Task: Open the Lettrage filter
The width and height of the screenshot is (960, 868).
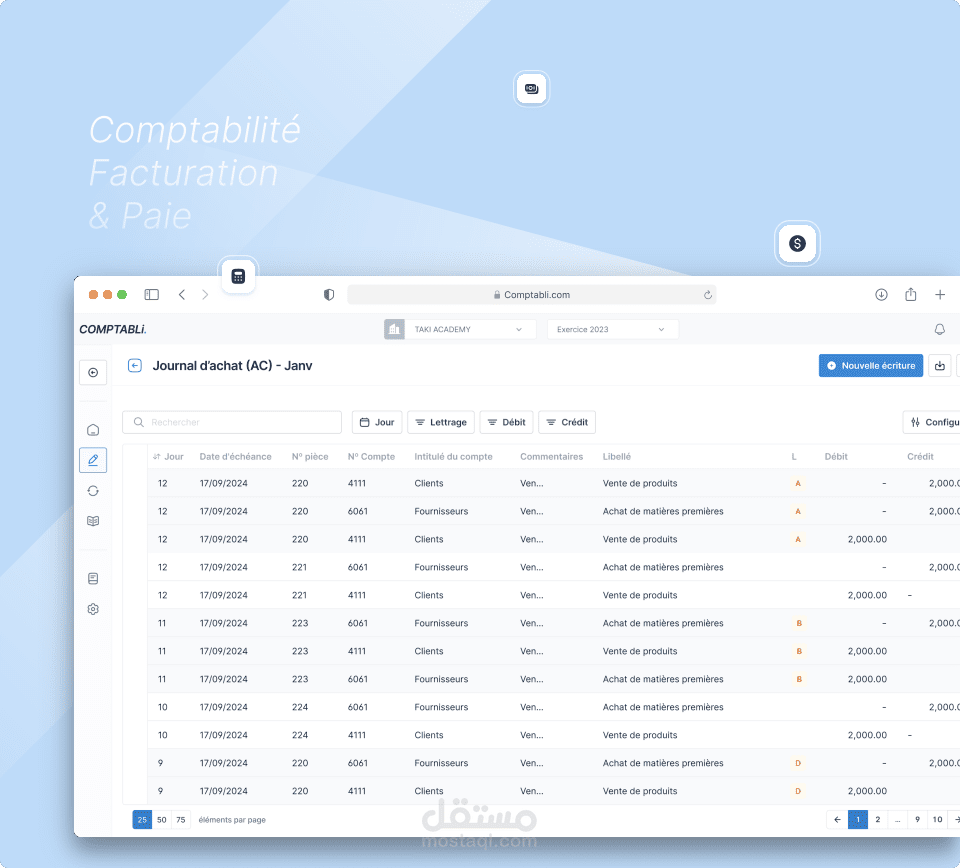Action: tap(441, 422)
